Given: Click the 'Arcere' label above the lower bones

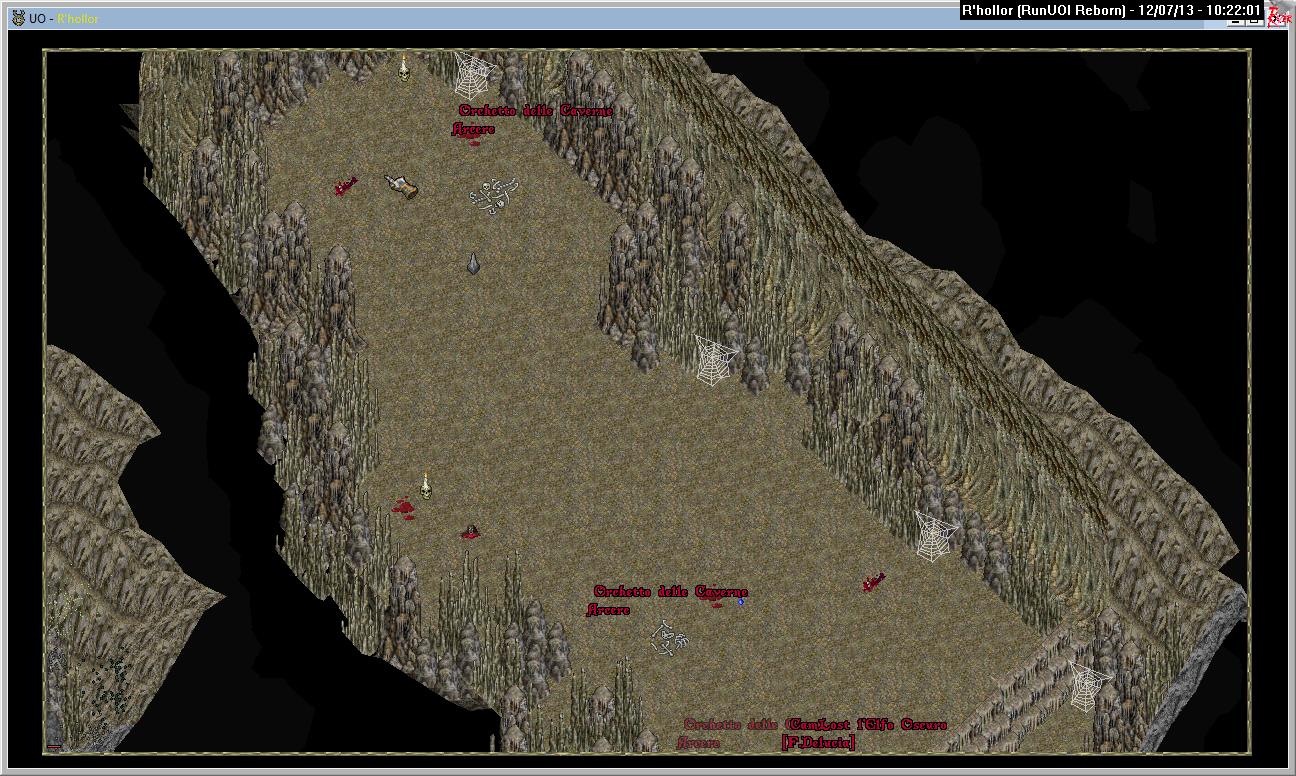Looking at the screenshot, I should 608,610.
